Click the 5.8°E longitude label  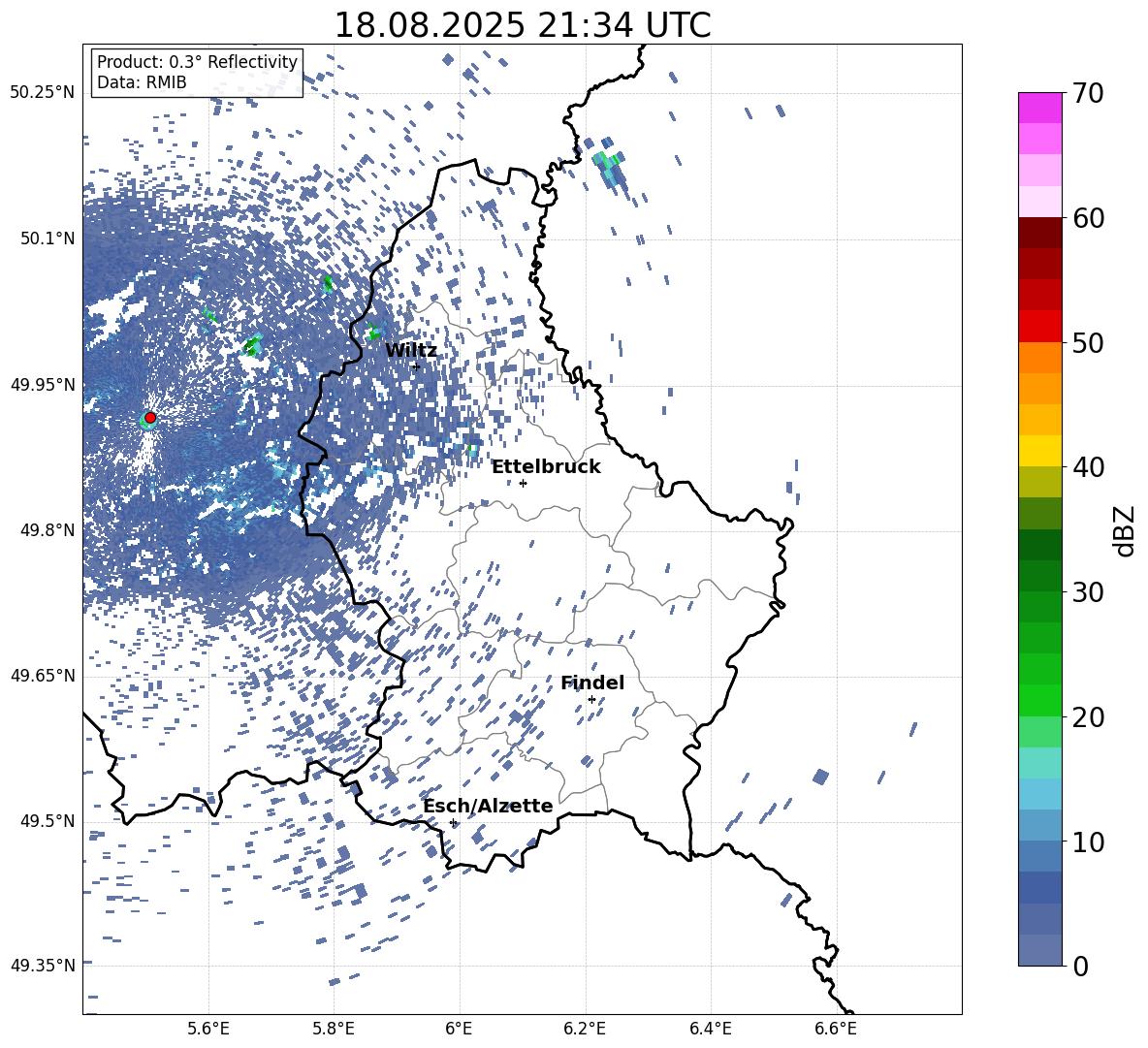coord(334,1029)
